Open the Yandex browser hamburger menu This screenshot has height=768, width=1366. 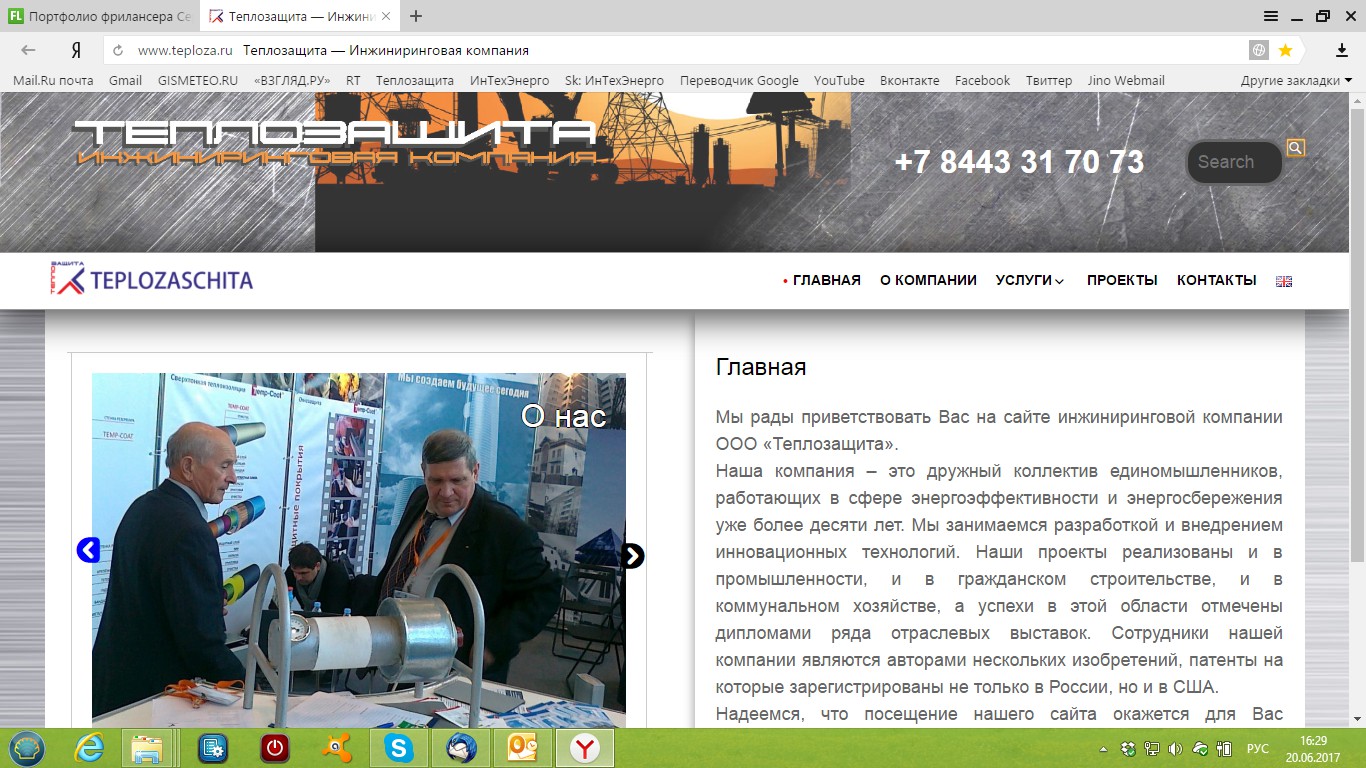[1271, 16]
